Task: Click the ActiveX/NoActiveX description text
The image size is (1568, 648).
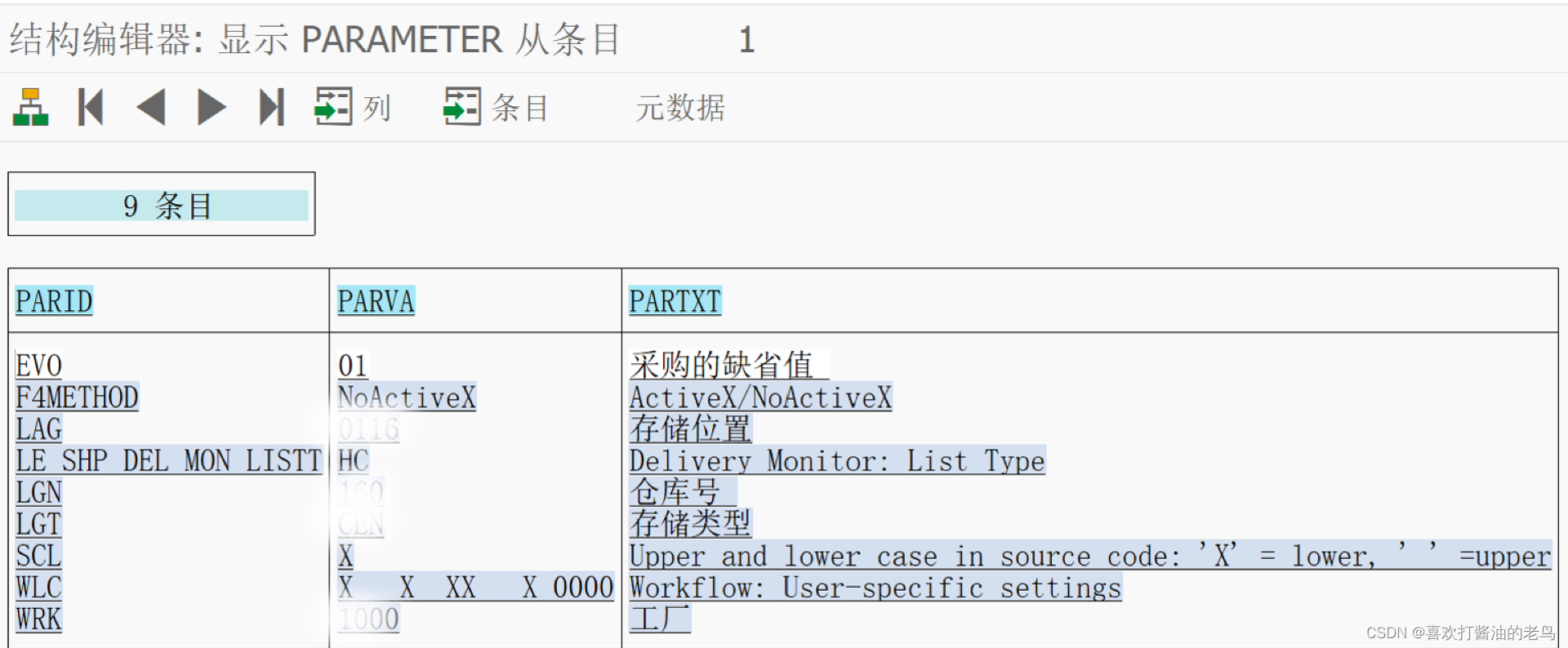Action: point(760,397)
